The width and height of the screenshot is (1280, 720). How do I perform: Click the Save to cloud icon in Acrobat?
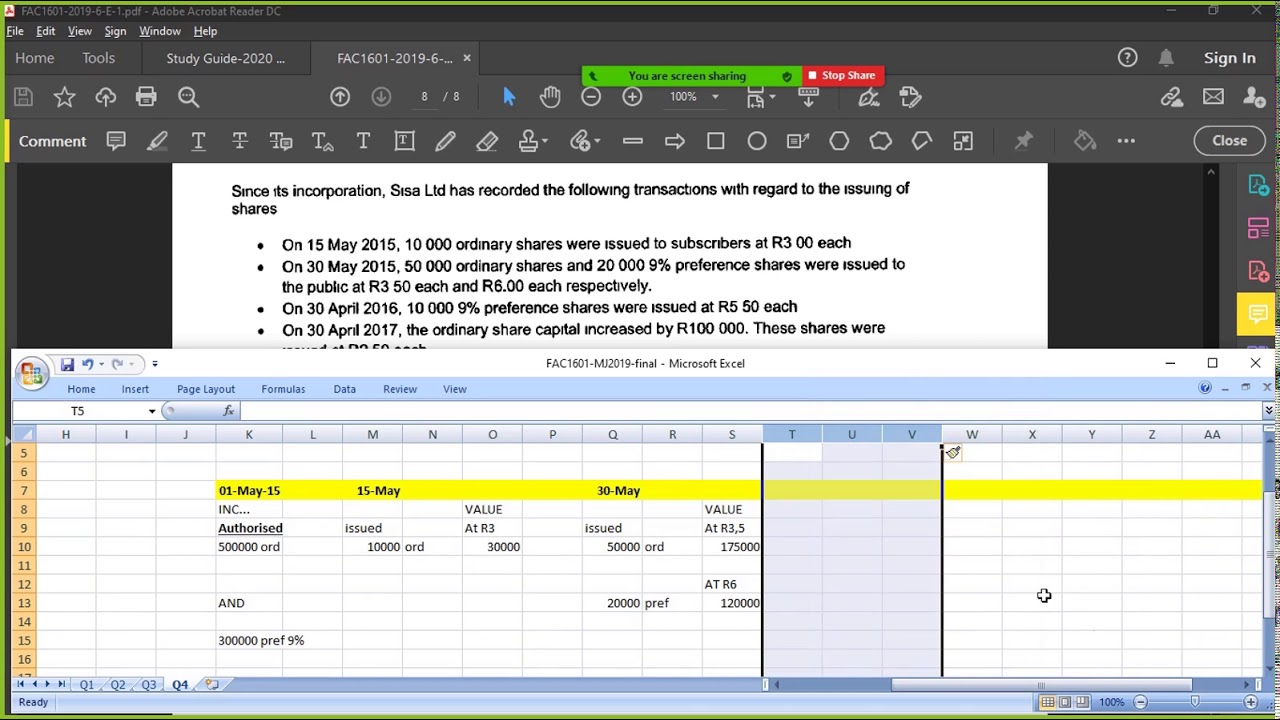[x=23, y=97]
